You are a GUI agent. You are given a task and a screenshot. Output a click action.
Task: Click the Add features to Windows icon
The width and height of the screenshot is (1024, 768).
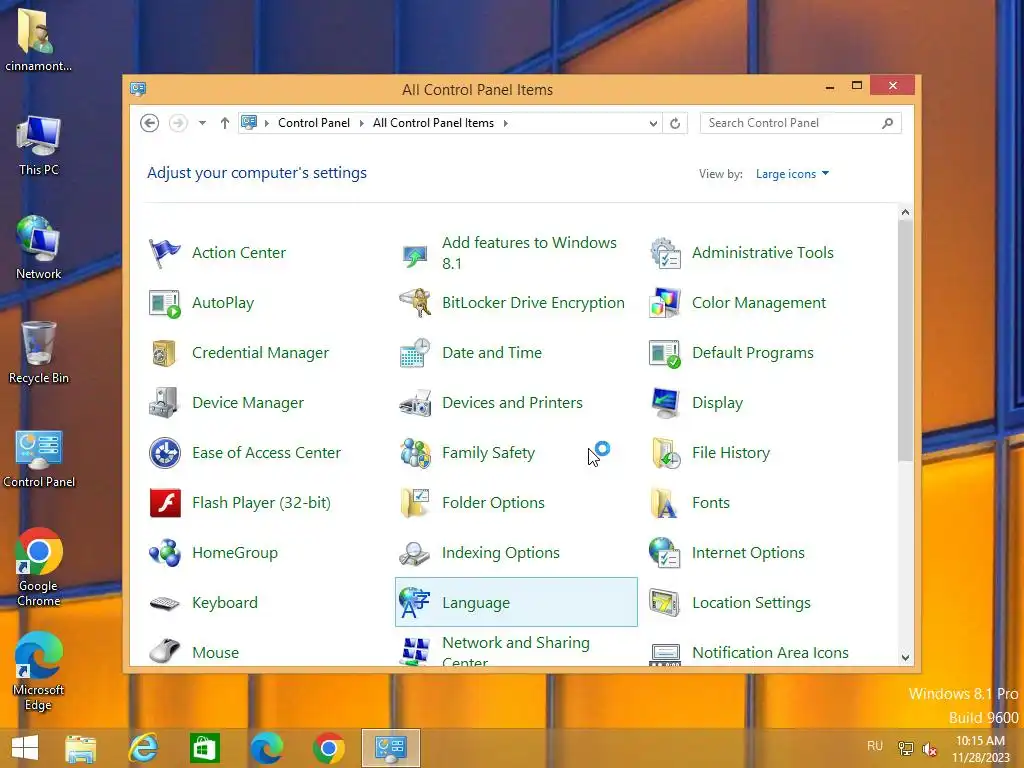pyautogui.click(x=415, y=255)
